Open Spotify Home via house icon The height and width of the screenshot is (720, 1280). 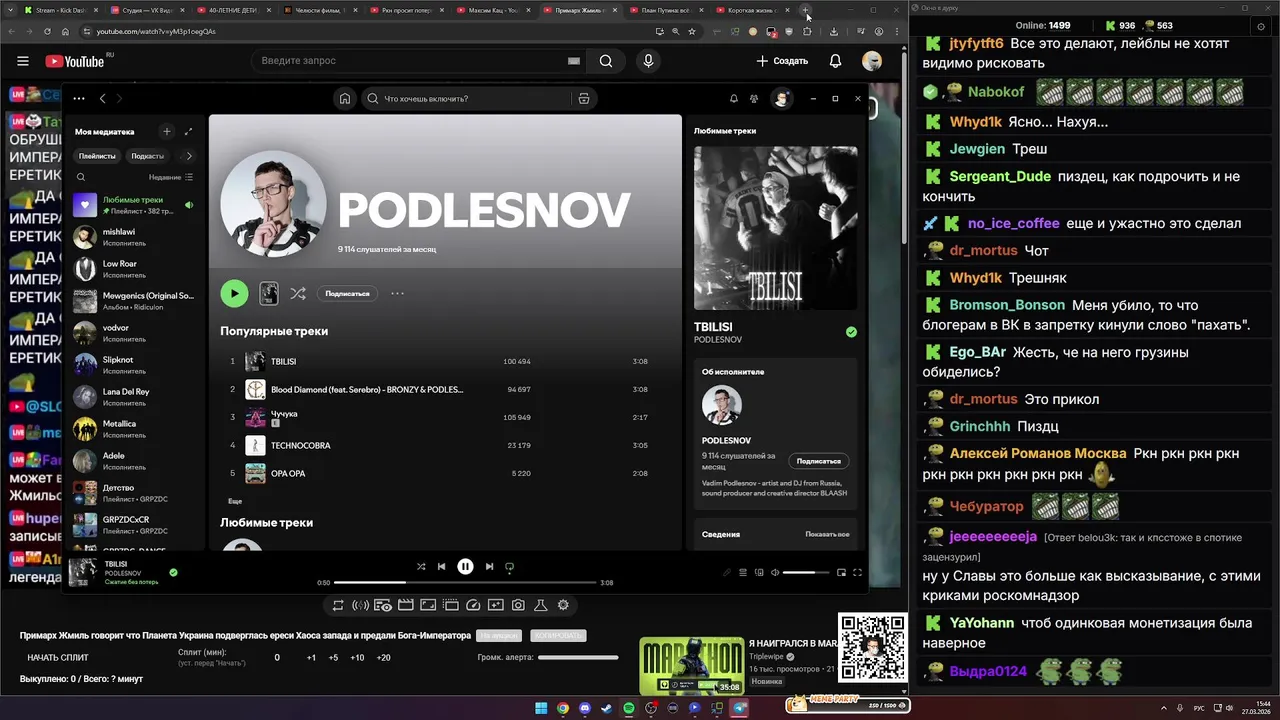(345, 99)
